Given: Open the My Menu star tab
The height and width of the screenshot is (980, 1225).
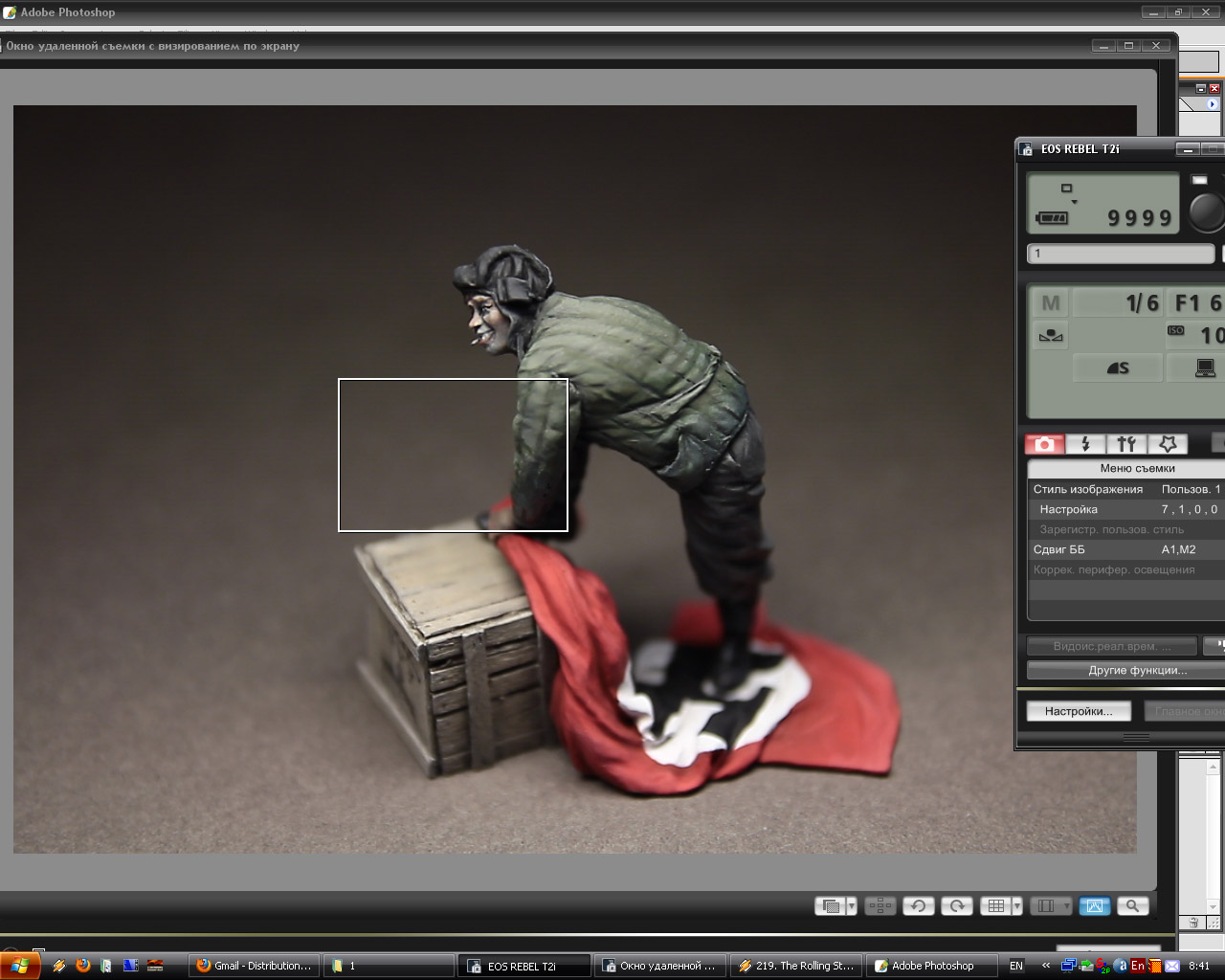Looking at the screenshot, I should tap(1167, 444).
